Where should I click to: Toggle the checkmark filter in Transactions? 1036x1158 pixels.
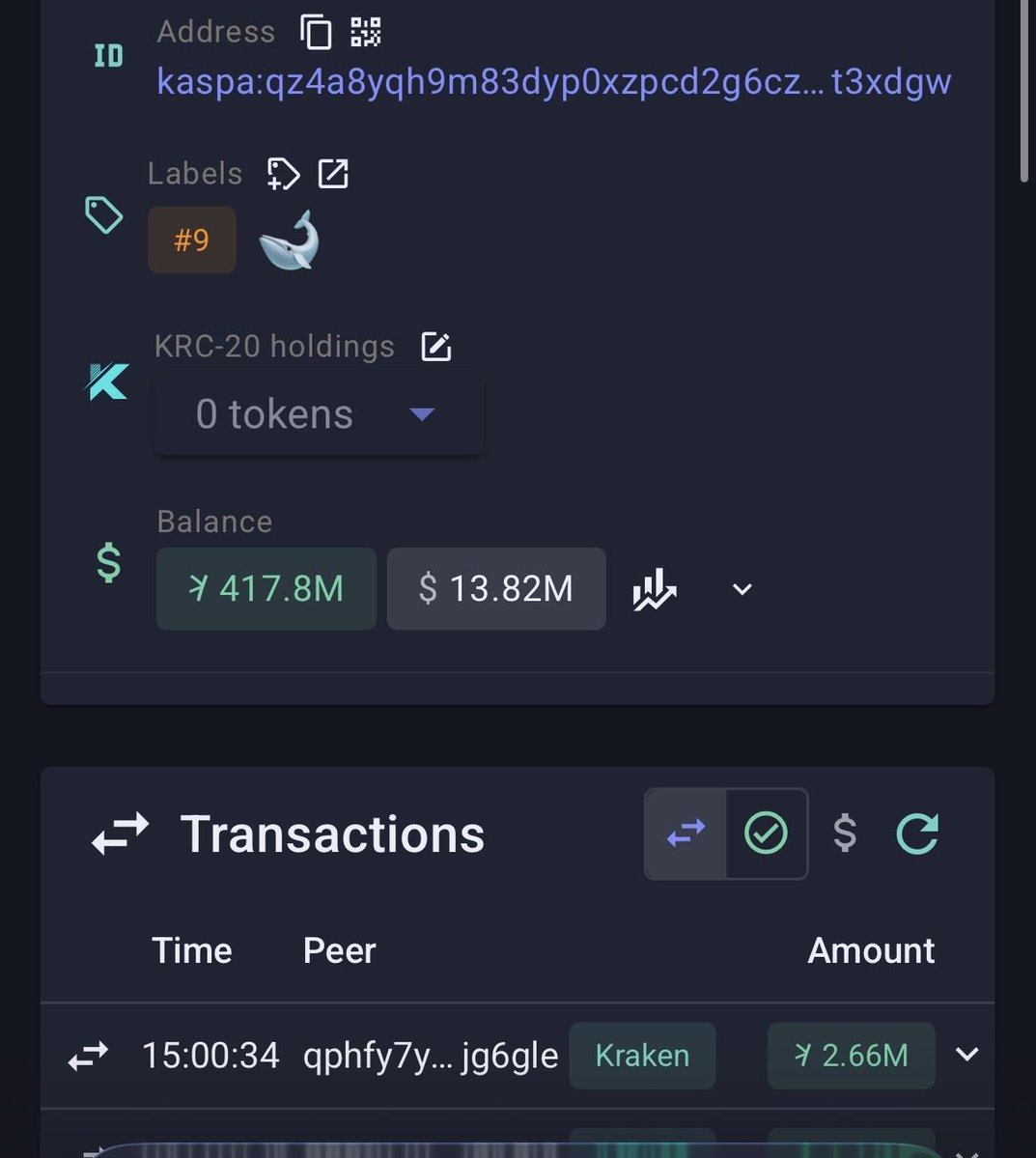pyautogui.click(x=766, y=833)
